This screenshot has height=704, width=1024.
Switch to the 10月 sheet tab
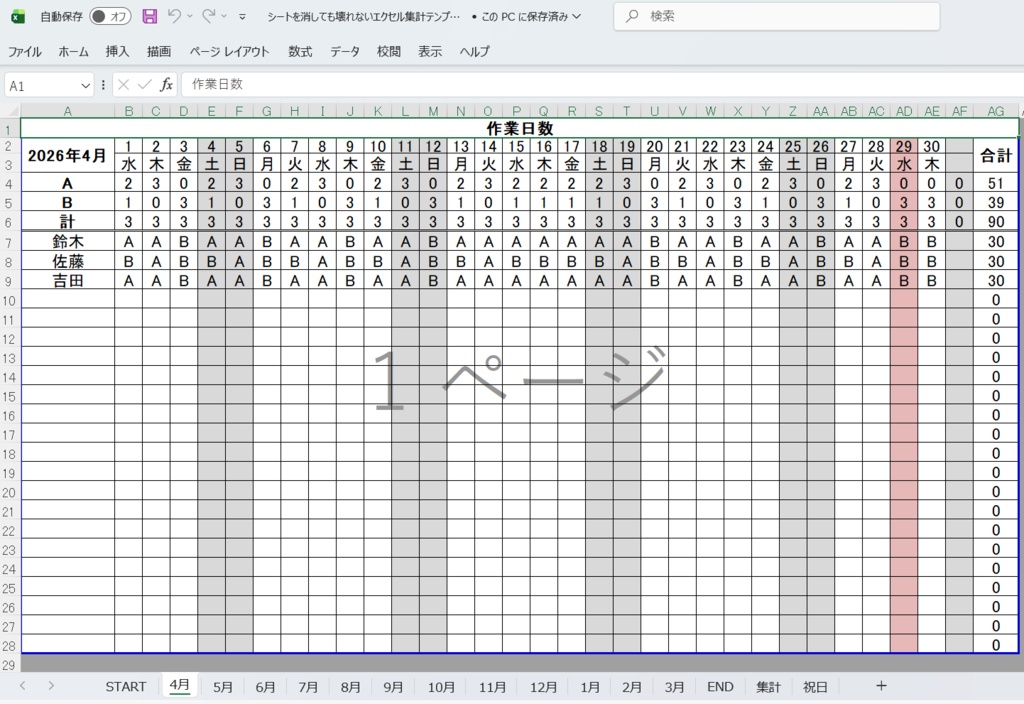[441, 687]
